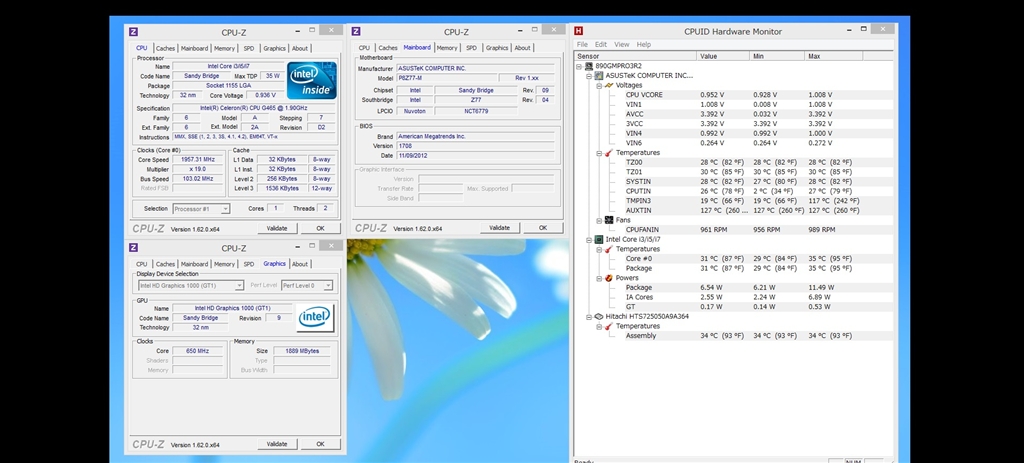The image size is (1024, 463).
Task: Click OK in the Mainboard tab window
Action: [543, 228]
